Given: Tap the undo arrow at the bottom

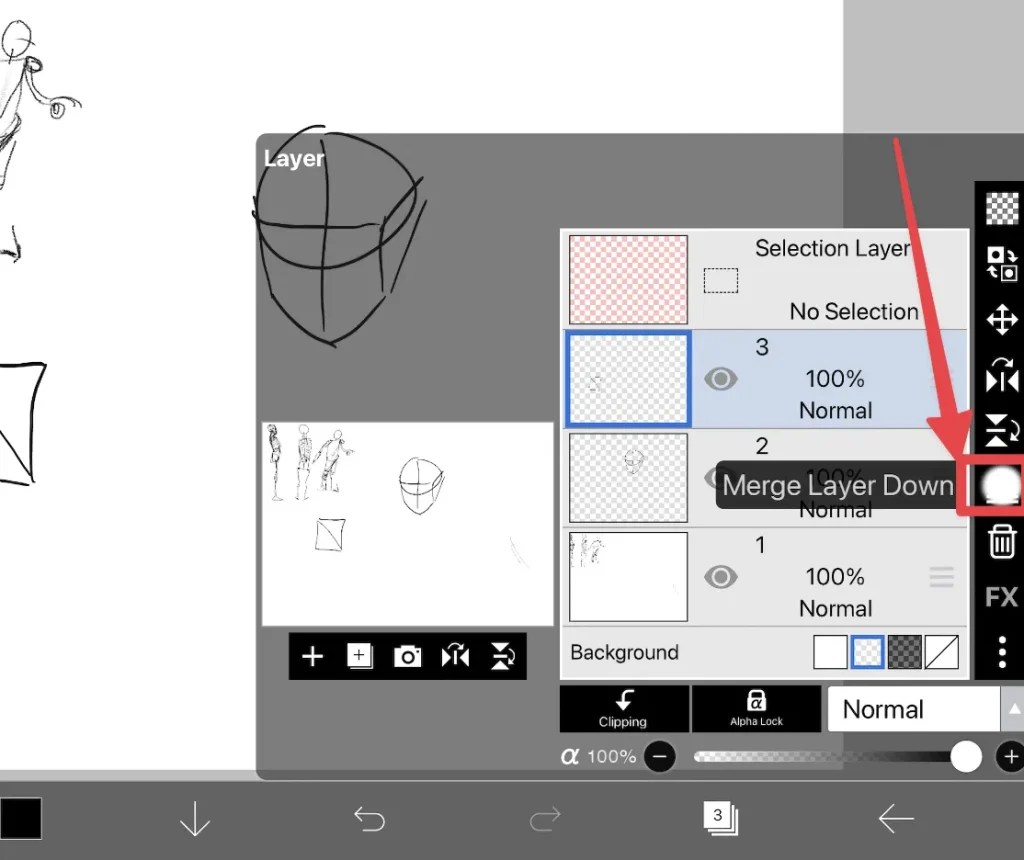Looking at the screenshot, I should [x=369, y=818].
